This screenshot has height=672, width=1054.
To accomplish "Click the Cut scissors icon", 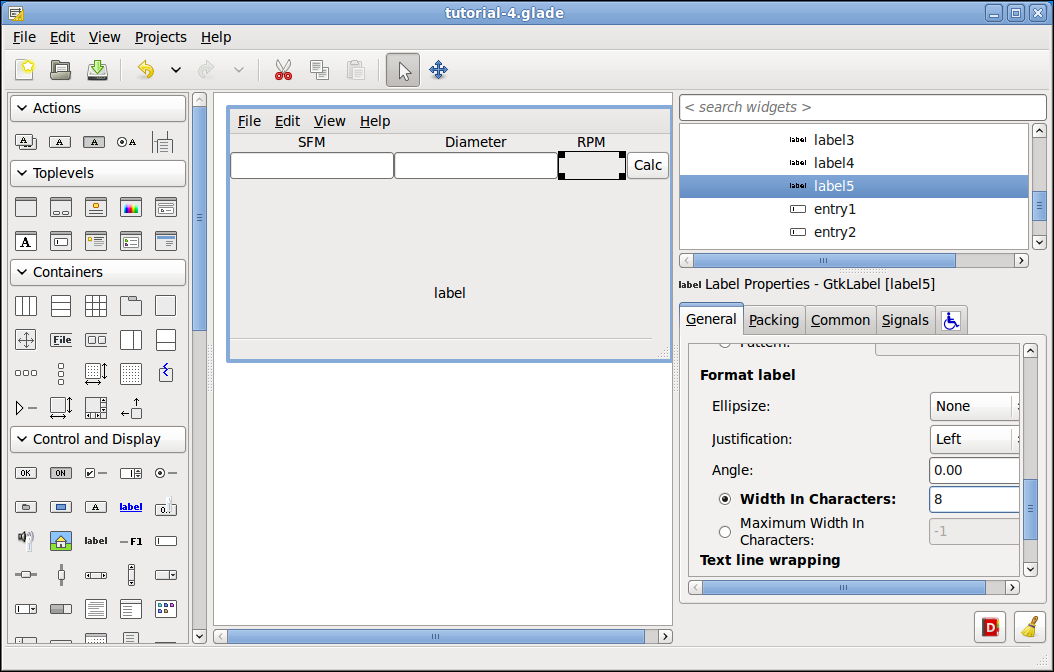I will 283,69.
